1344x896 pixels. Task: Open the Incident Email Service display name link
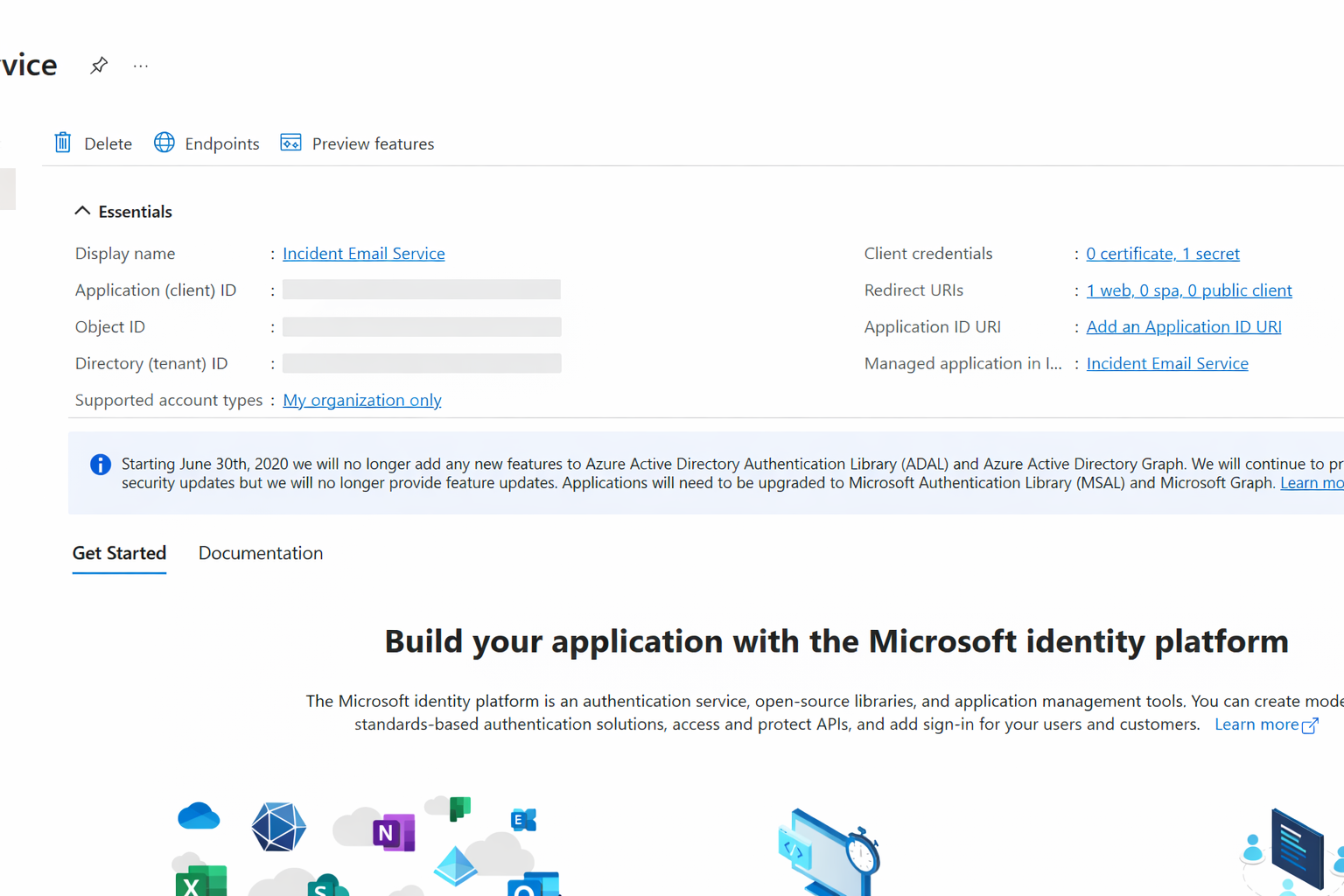click(363, 254)
